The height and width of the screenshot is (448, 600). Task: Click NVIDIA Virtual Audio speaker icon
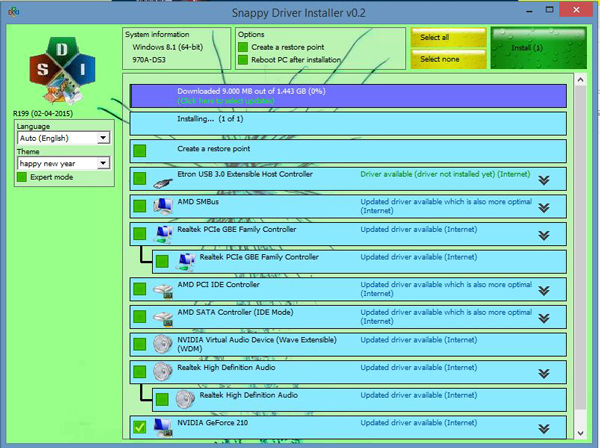click(163, 344)
